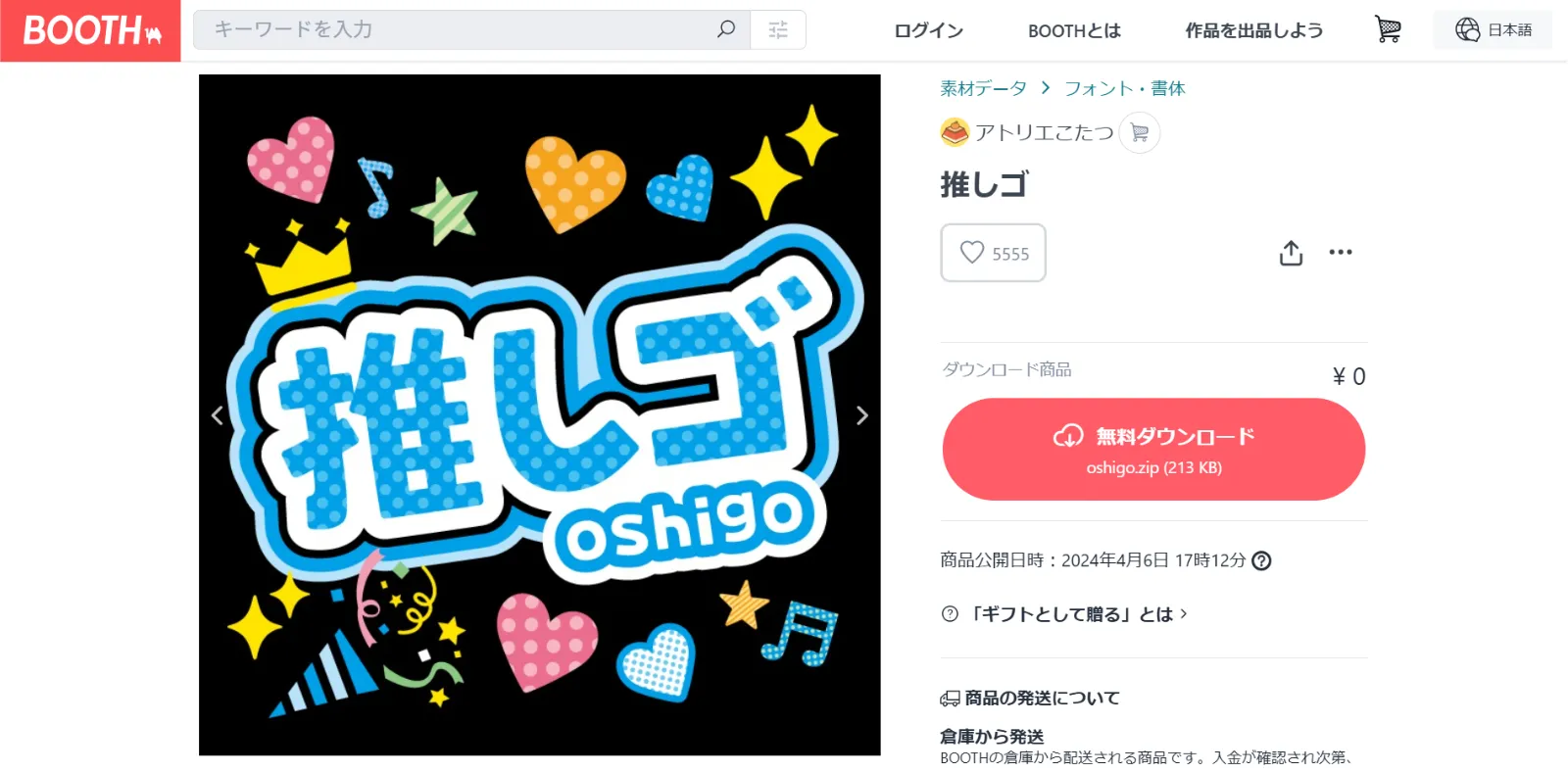Click the アトリエこたつ shop avatar
The width and height of the screenshot is (1568, 773).
pyautogui.click(x=955, y=132)
